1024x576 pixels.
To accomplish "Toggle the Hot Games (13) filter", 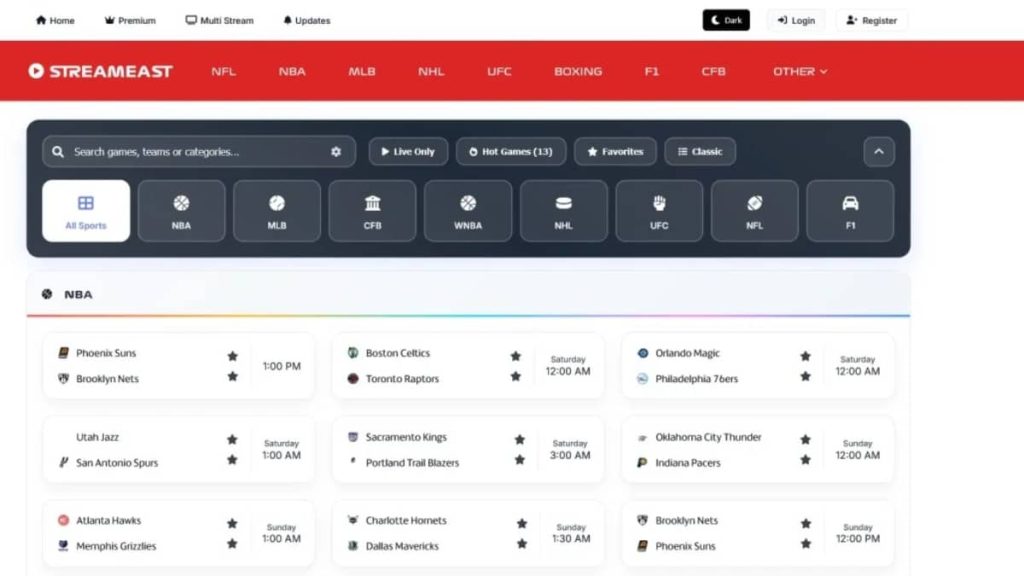I will [511, 152].
